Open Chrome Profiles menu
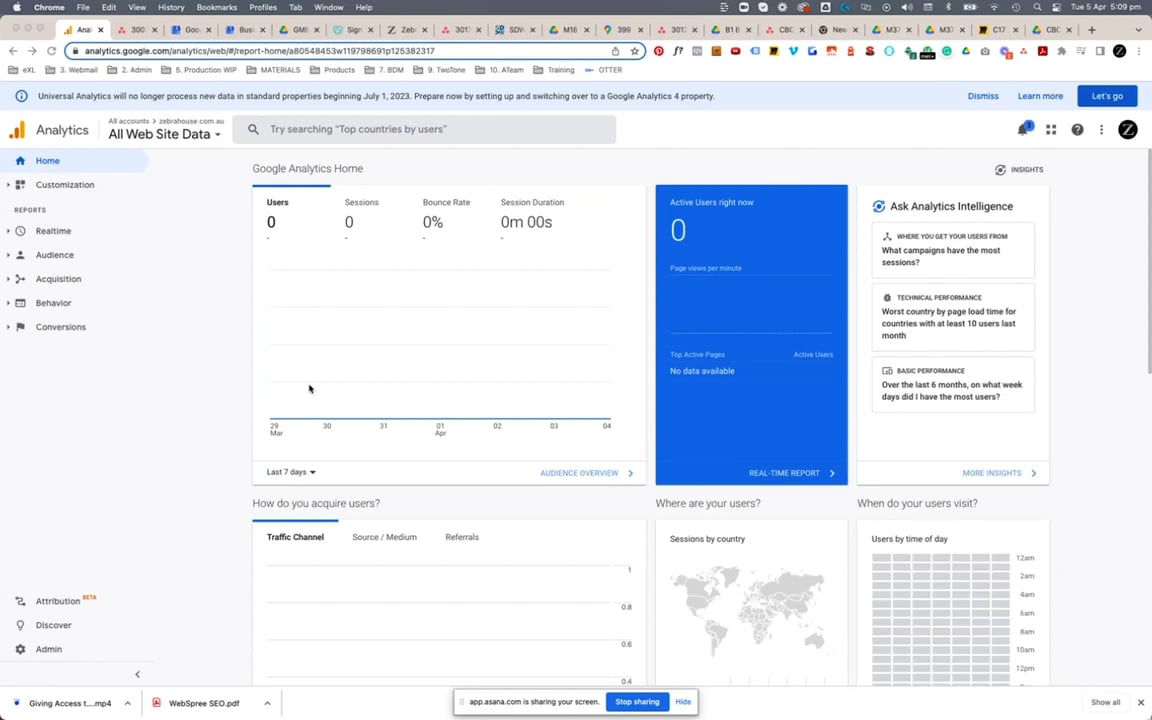Image resolution: width=1152 pixels, height=720 pixels. point(263,7)
